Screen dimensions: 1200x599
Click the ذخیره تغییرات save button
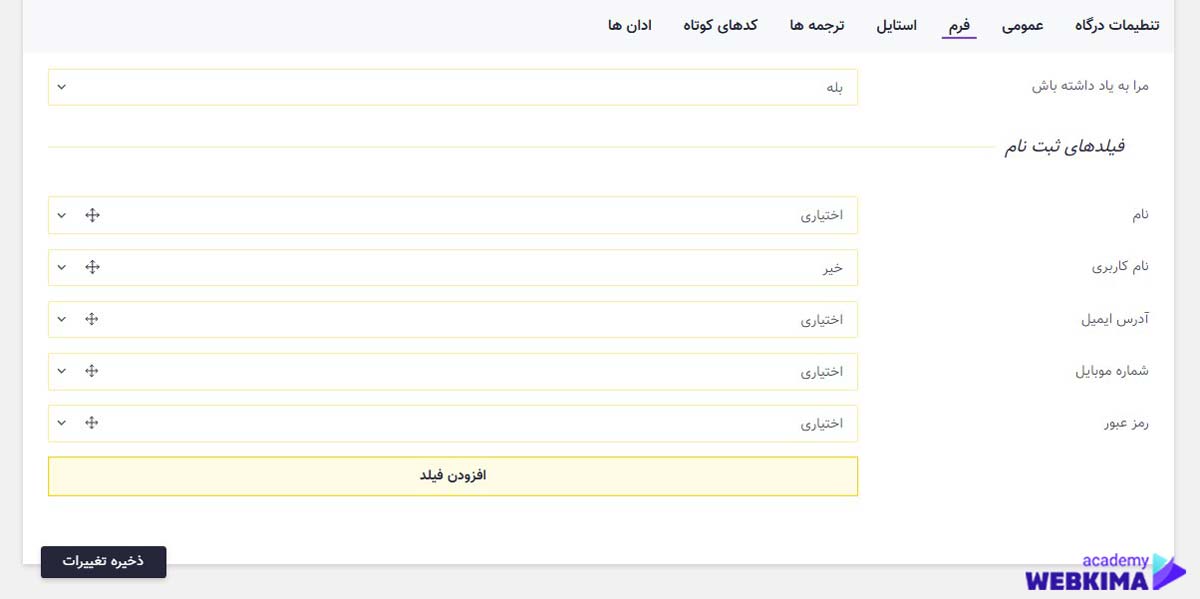(103, 561)
